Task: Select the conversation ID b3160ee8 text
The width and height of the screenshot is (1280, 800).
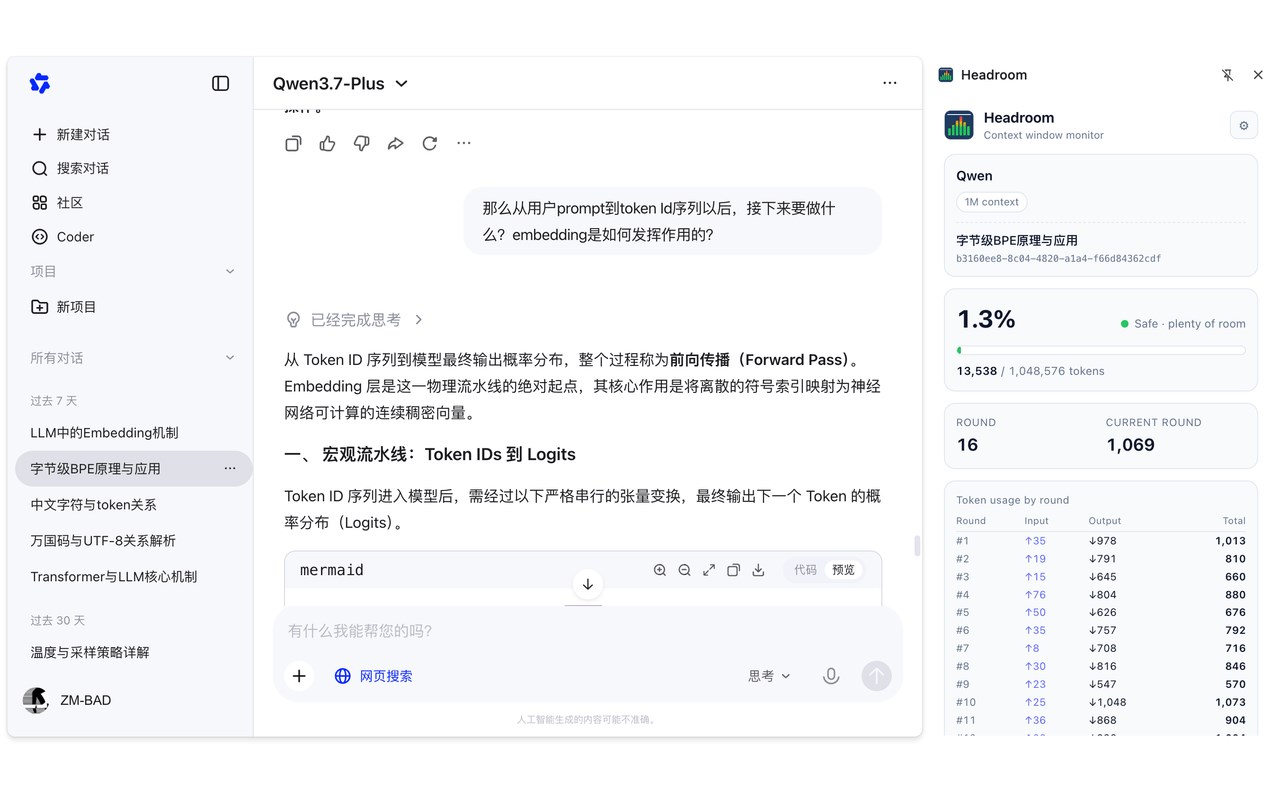Action: click(x=1059, y=259)
